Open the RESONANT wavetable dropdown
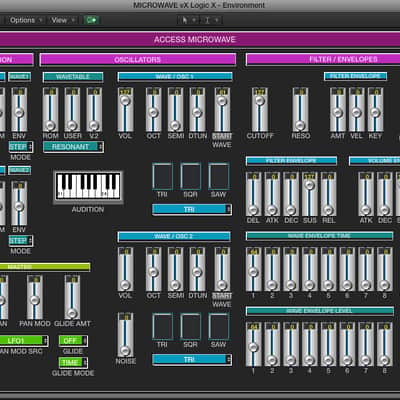This screenshot has width=400, height=400. pyautogui.click(x=73, y=147)
